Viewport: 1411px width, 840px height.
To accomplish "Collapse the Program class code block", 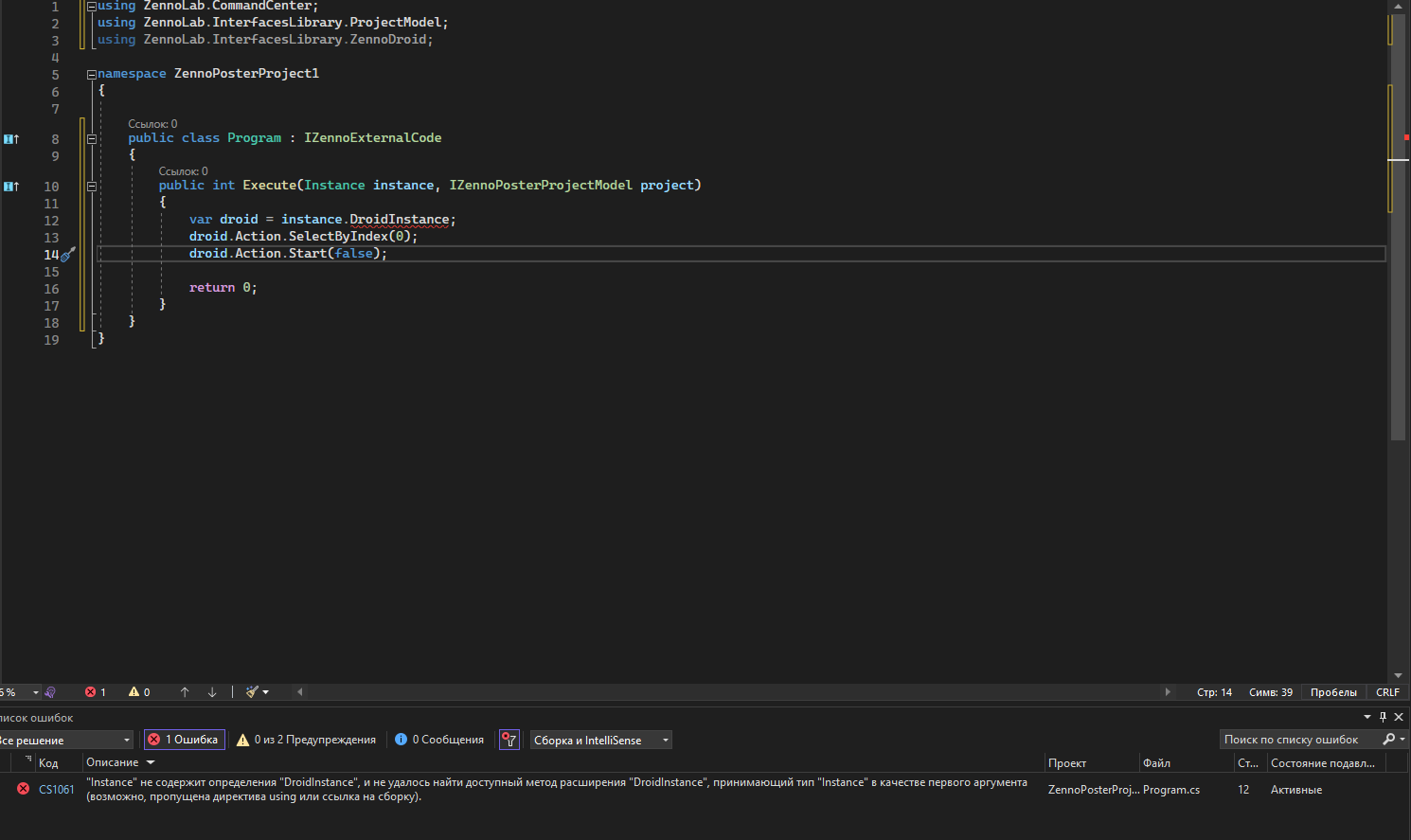I will [92, 138].
